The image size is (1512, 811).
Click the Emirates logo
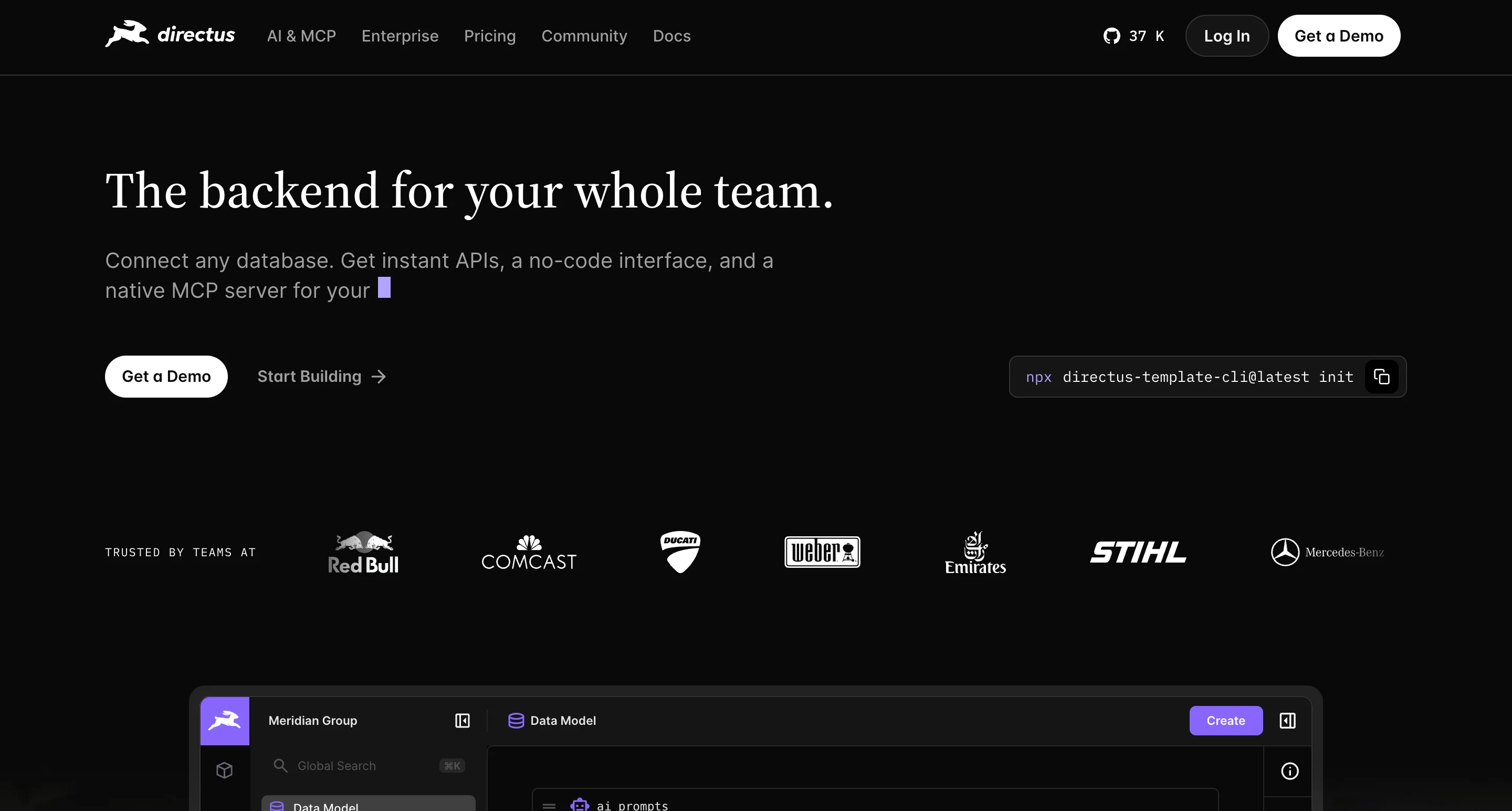coord(975,552)
